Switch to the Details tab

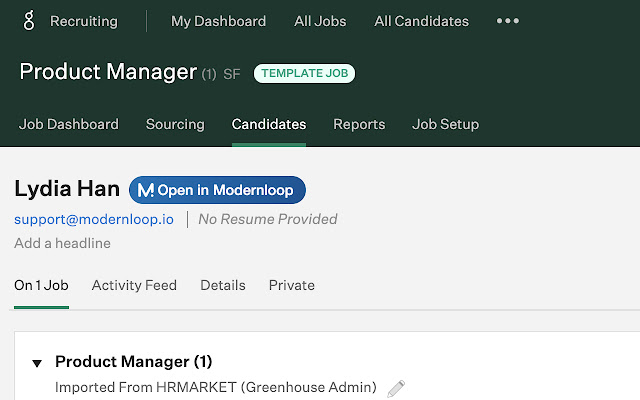[x=222, y=285]
